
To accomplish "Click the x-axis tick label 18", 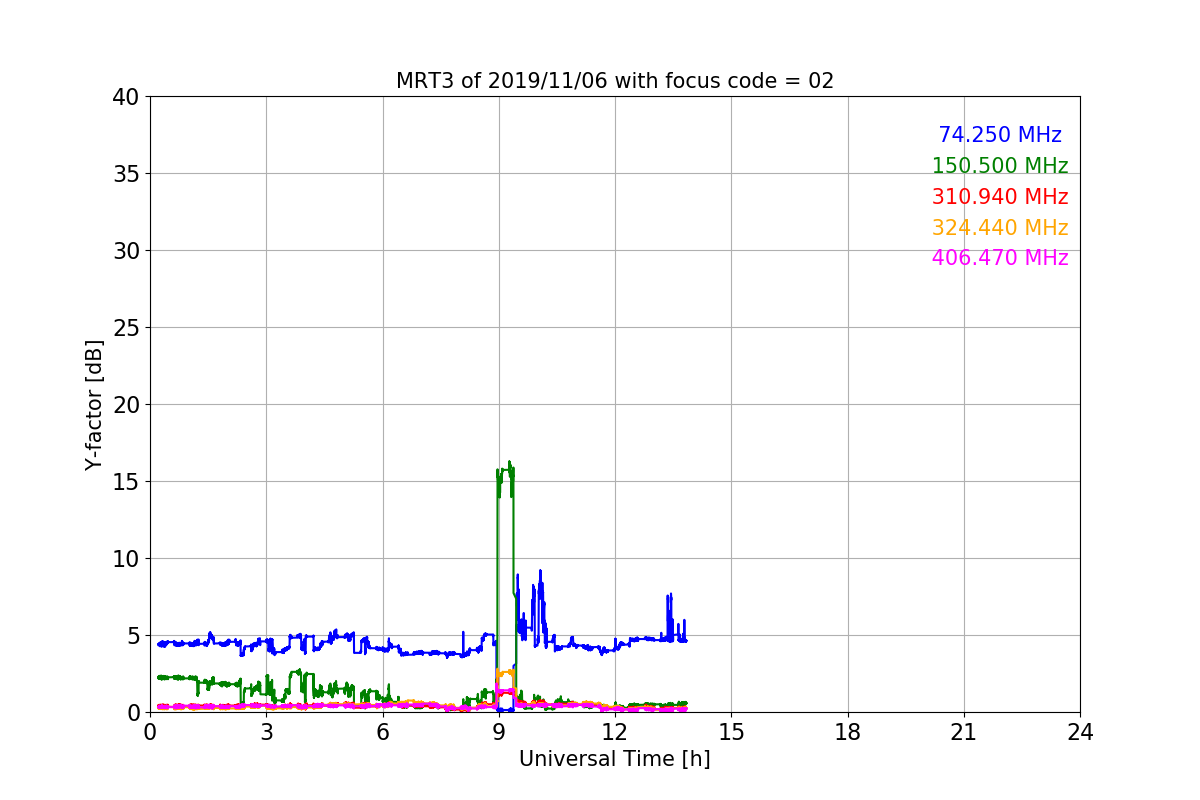I will pyautogui.click(x=847, y=732).
